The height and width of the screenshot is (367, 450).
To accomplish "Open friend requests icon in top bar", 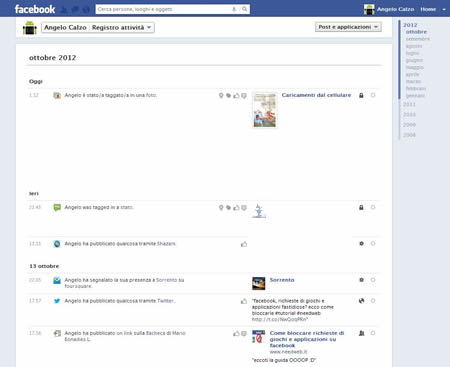I will point(64,10).
